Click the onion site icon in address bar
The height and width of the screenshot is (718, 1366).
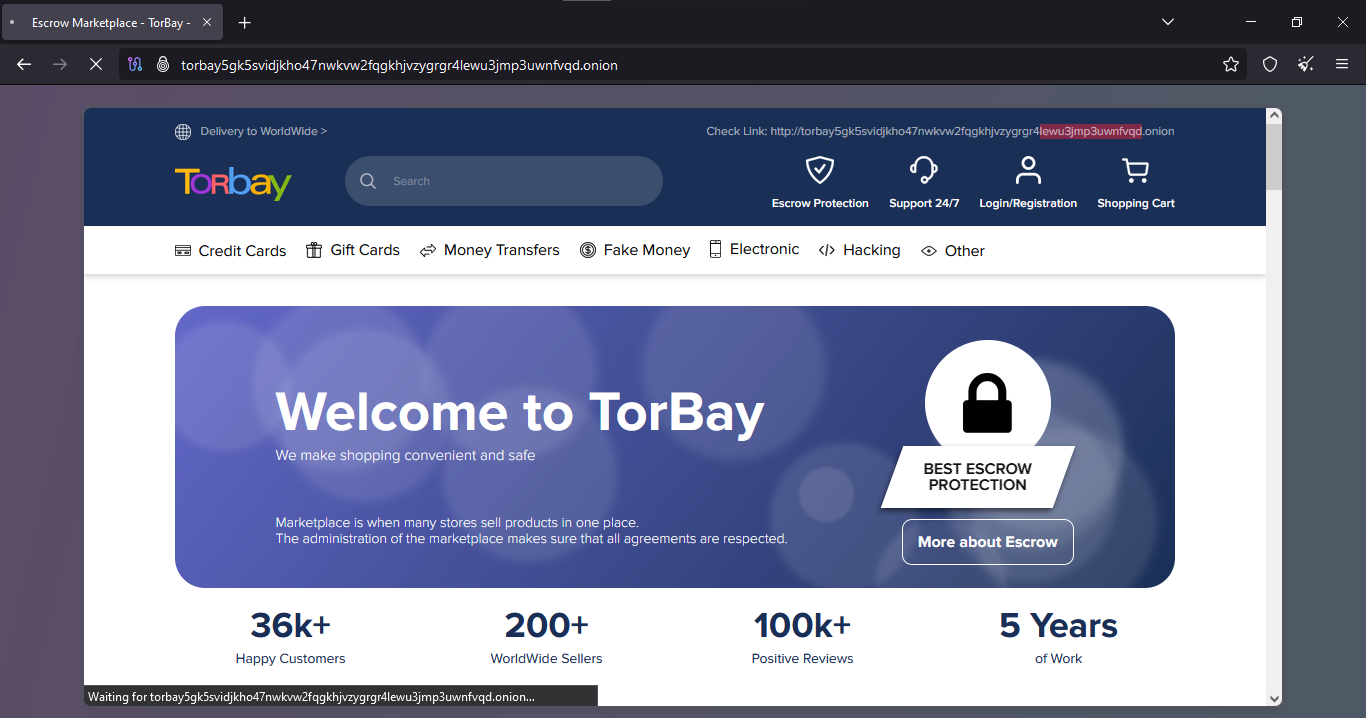pos(163,64)
